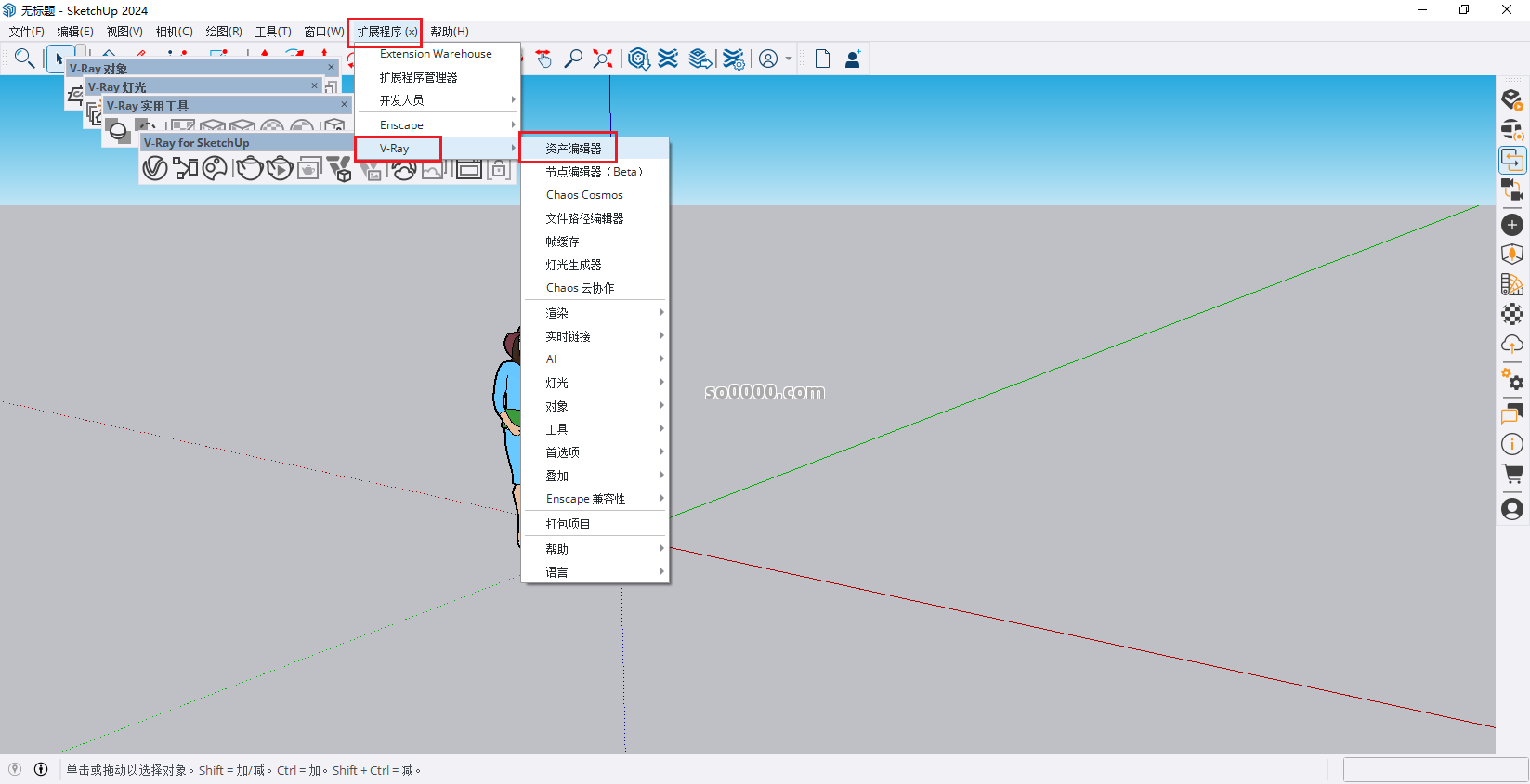Open the 视图(V) menu
1530x784 pixels.
pos(124,32)
